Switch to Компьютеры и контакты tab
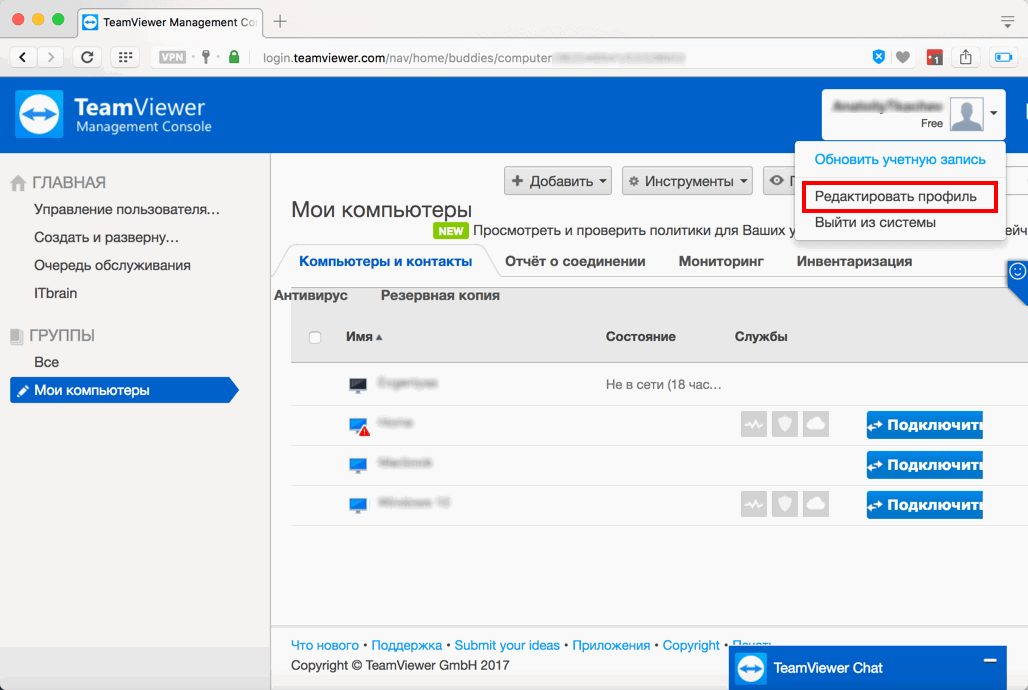This screenshot has height=690, width=1028. pos(386,261)
